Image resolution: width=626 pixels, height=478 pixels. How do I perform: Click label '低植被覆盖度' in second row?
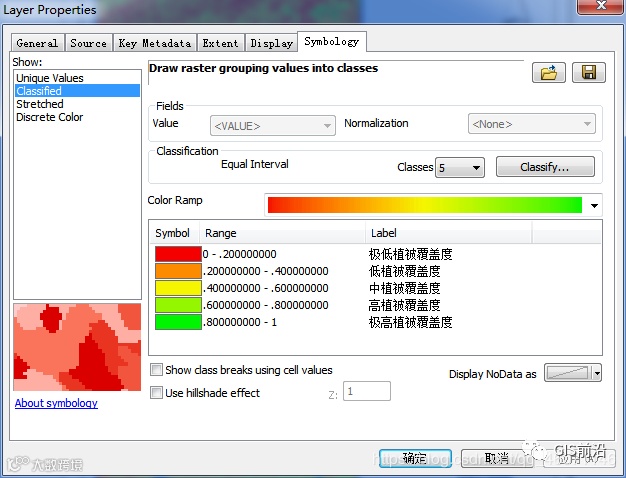pyautogui.click(x=404, y=271)
